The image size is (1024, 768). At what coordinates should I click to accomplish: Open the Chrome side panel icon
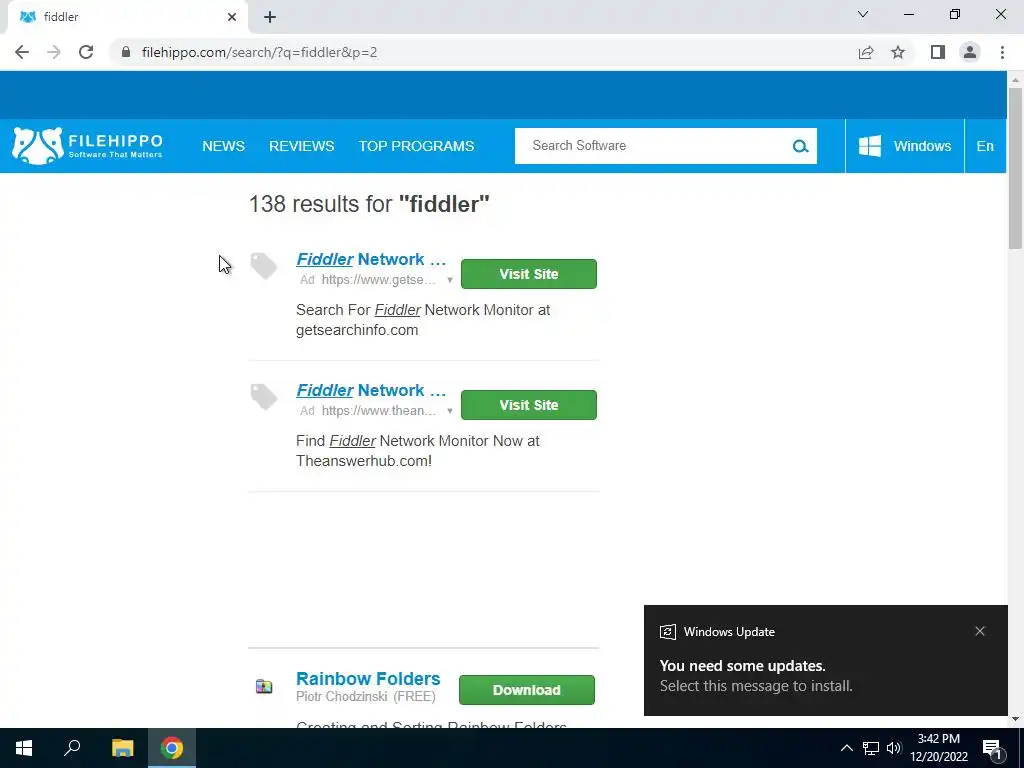click(938, 52)
